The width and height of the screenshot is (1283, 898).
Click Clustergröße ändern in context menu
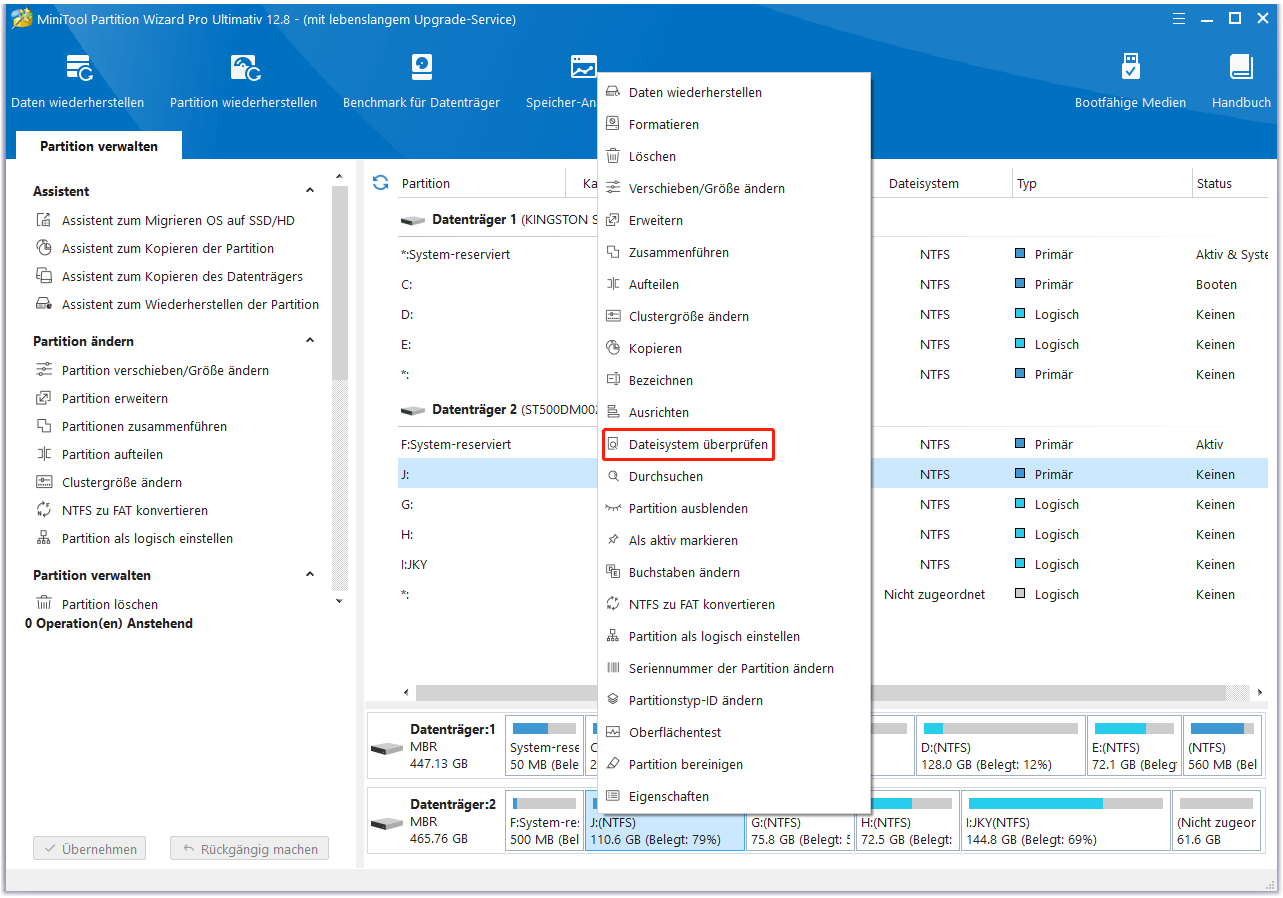point(734,316)
